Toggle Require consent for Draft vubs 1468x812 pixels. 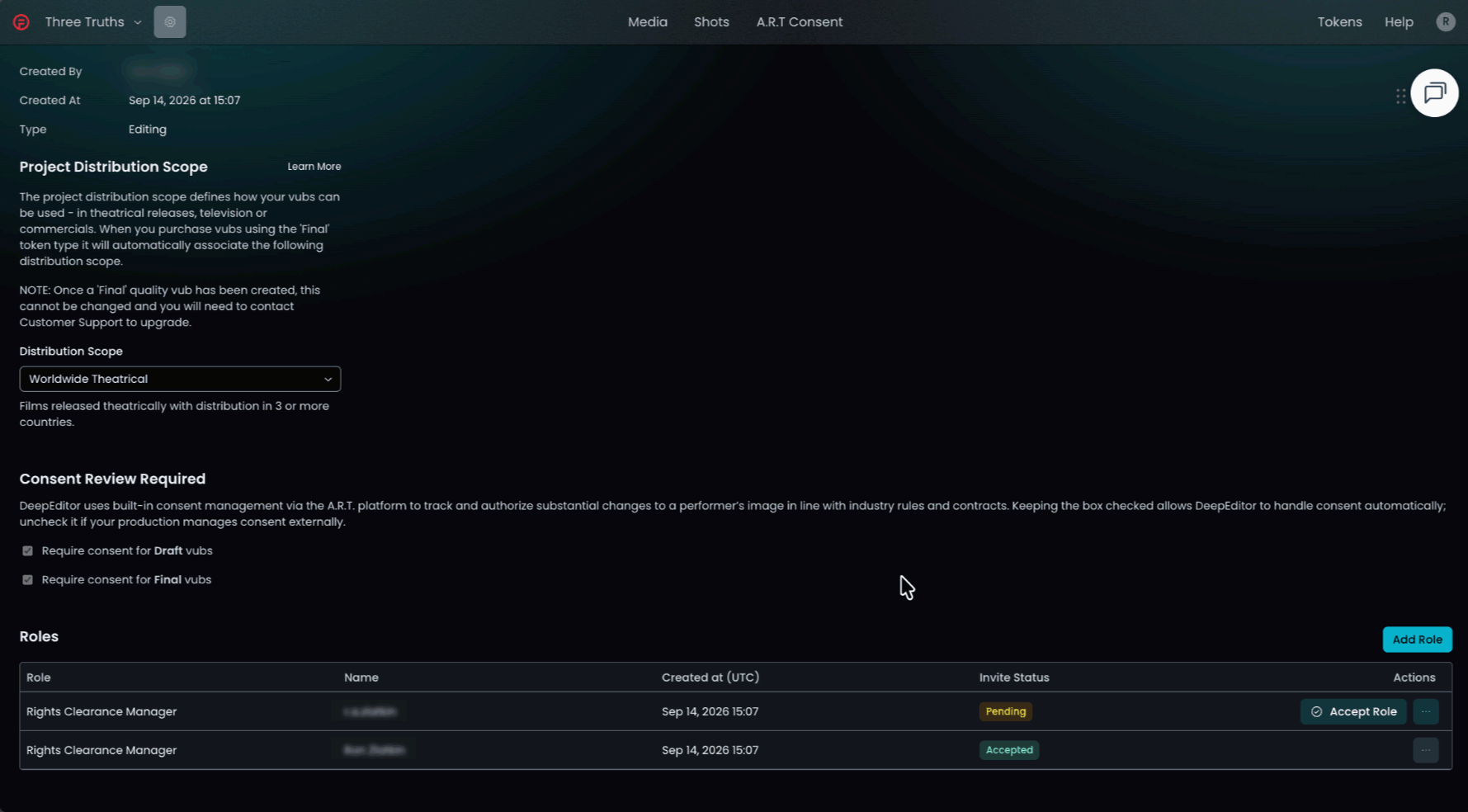point(28,551)
